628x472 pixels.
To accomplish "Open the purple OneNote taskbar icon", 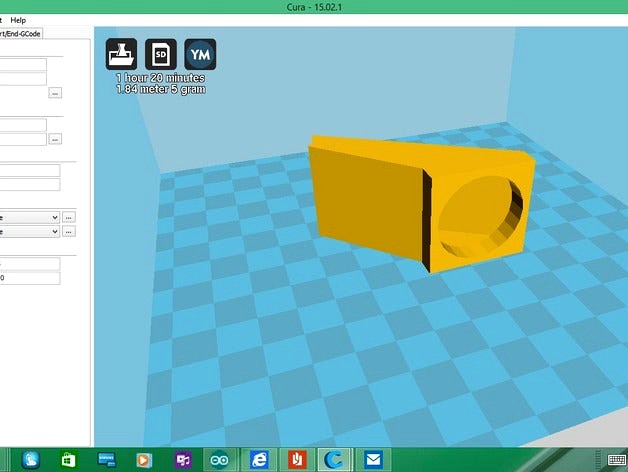I will [x=182, y=459].
